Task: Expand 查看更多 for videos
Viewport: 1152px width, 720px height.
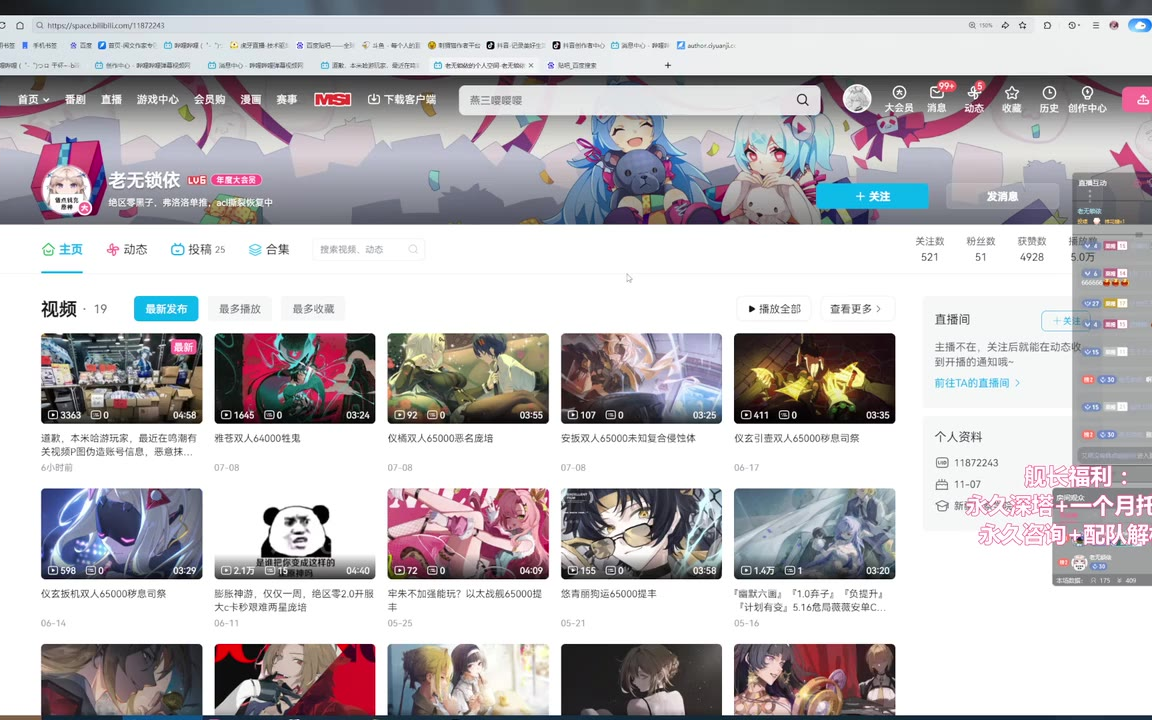Action: 856,309
